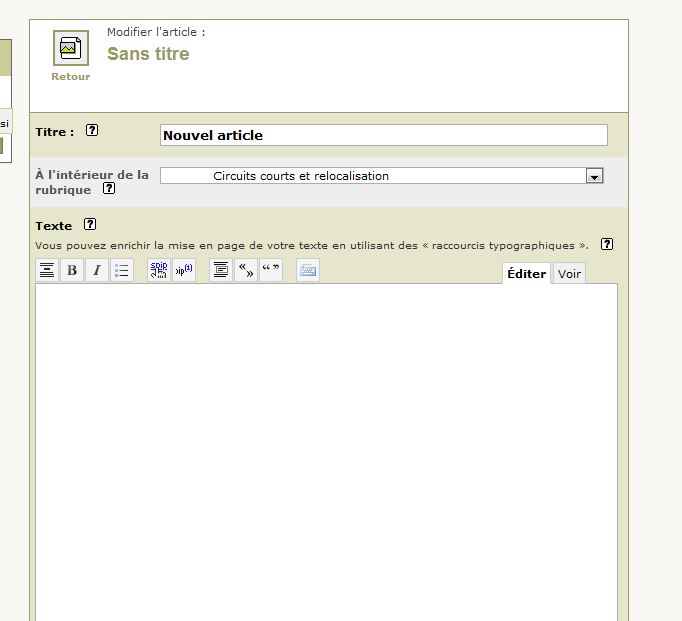The width and height of the screenshot is (682, 621).
Task: Select the Éditer tab
Action: tap(526, 274)
